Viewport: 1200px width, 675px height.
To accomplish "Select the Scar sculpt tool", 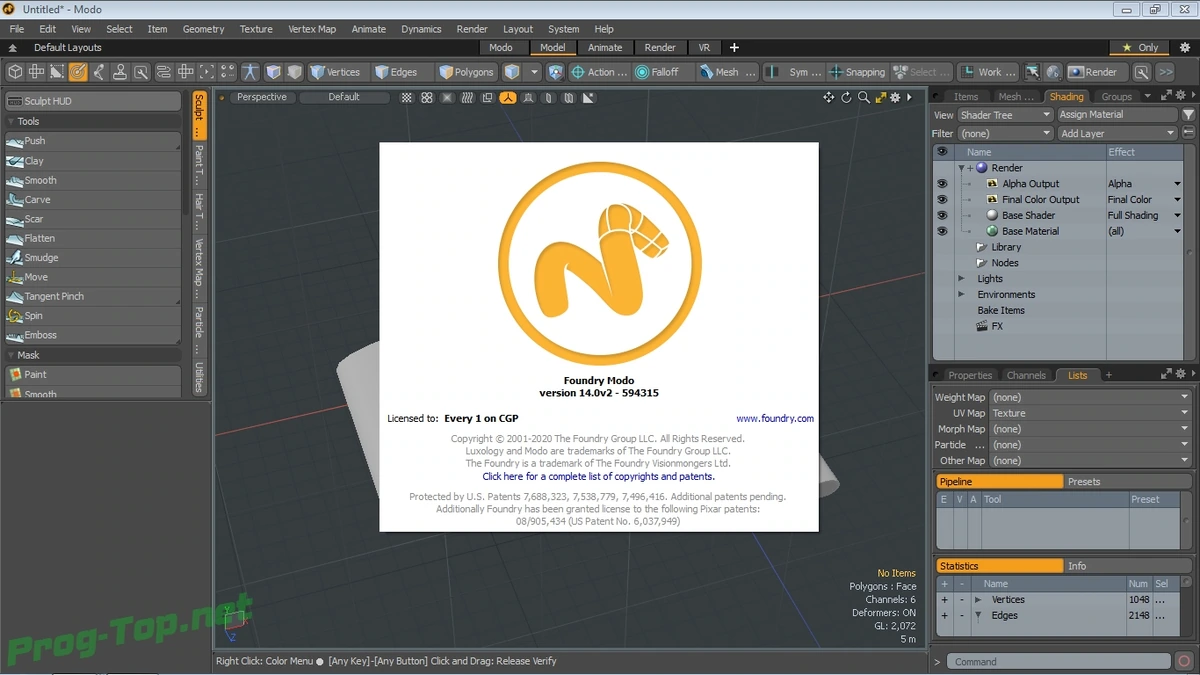I will click(x=92, y=219).
